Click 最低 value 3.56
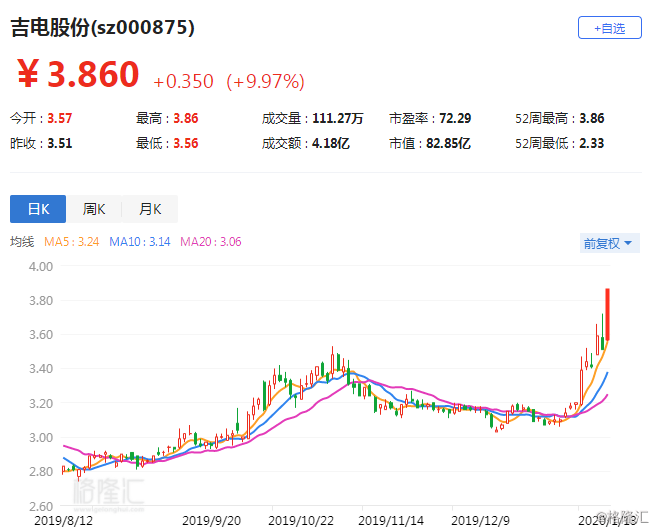Viewport: 656px width, 531px height. tap(186, 144)
